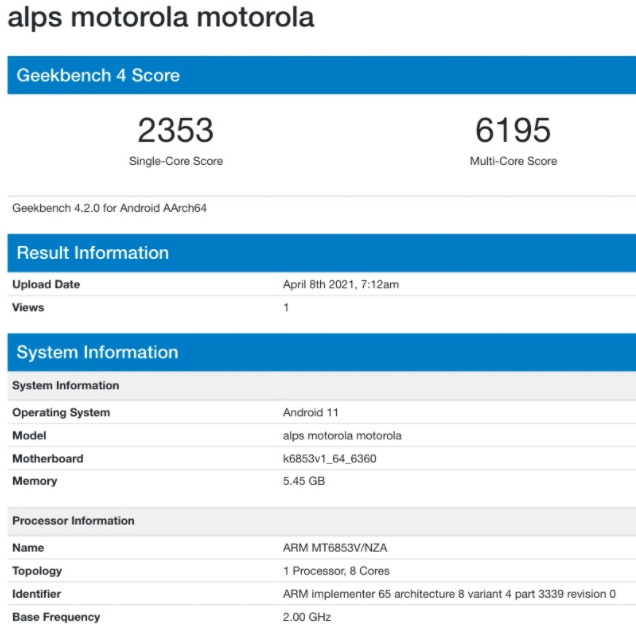This screenshot has height=627, width=636.
Task: Click the 'Topology' label
Action: (x=37, y=571)
